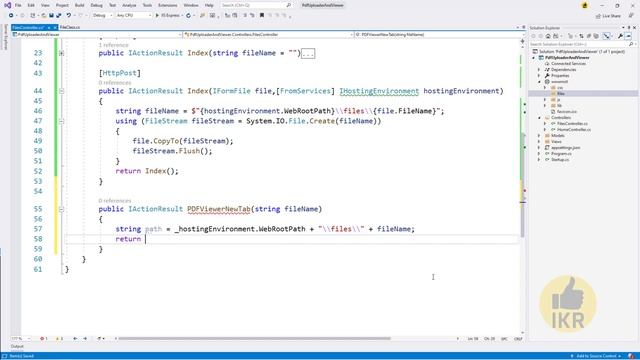This screenshot has height=360, width=640.
Task: Open the View menu
Action: [45, 5]
